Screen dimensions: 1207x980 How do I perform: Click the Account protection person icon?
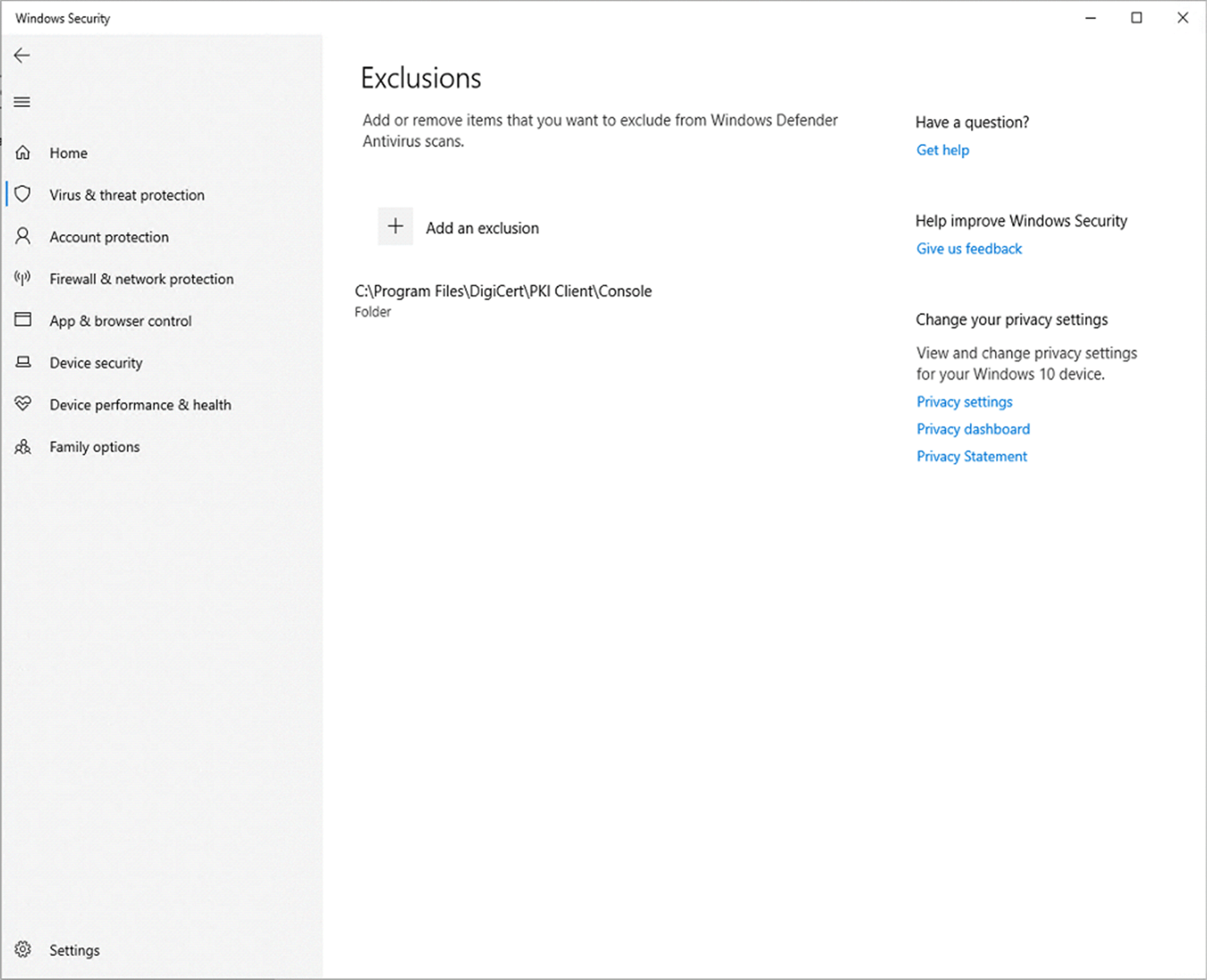(x=23, y=236)
